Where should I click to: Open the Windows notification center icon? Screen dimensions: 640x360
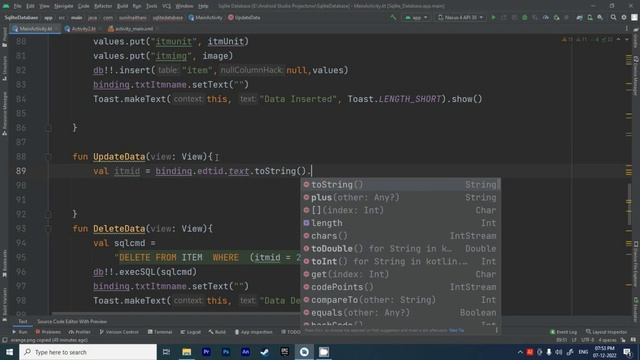pyautogui.click(x=627, y=352)
